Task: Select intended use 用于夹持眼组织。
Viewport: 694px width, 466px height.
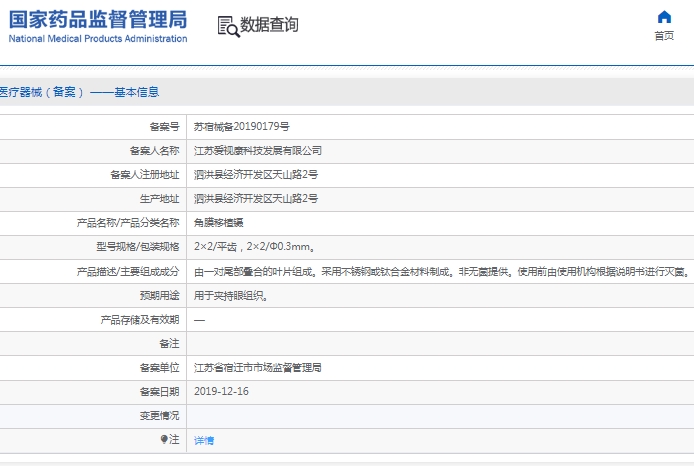Action: pos(231,296)
